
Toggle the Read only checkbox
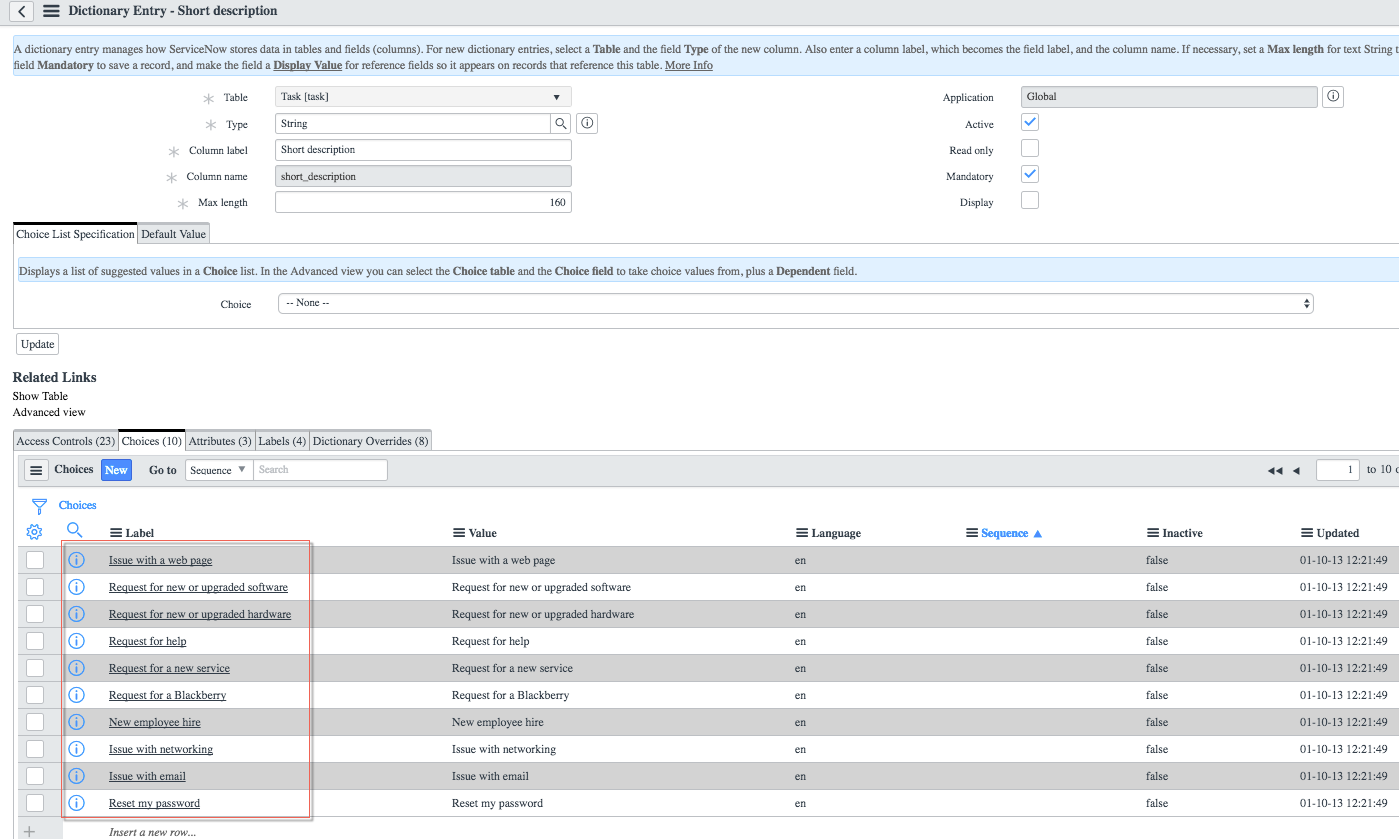coord(1030,148)
